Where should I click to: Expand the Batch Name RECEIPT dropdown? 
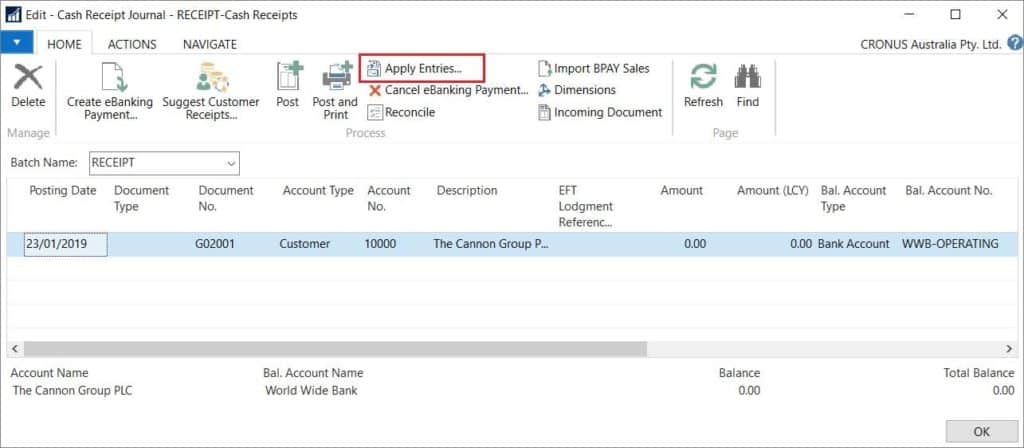click(x=231, y=163)
